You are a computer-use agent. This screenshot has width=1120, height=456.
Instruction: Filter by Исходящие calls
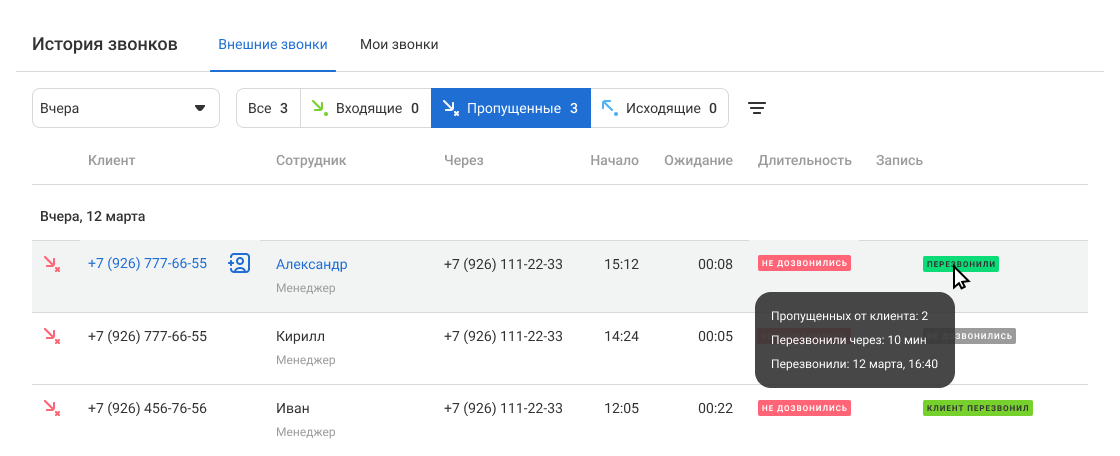(x=660, y=108)
